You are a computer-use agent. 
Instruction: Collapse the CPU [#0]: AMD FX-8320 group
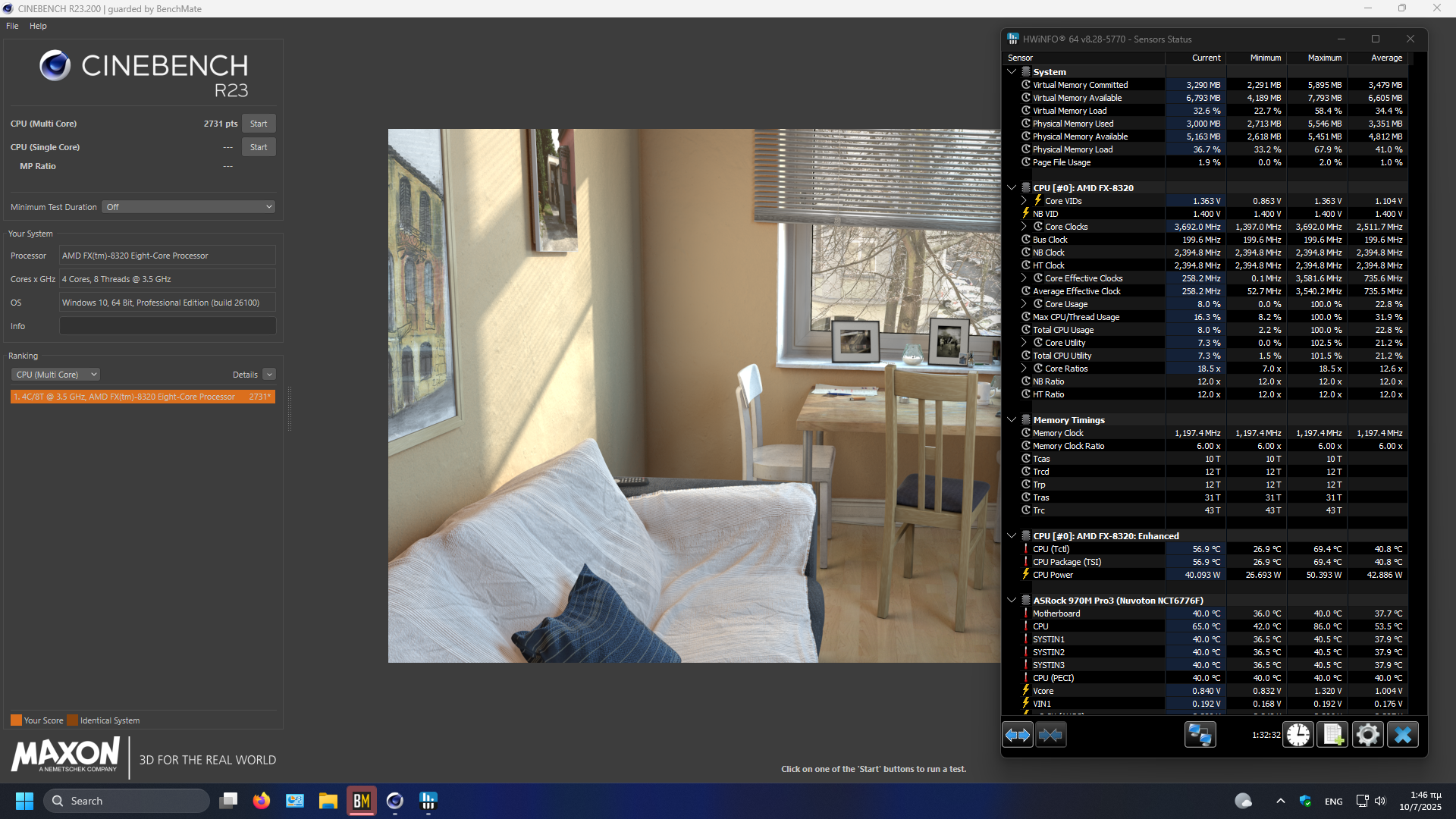click(1012, 187)
